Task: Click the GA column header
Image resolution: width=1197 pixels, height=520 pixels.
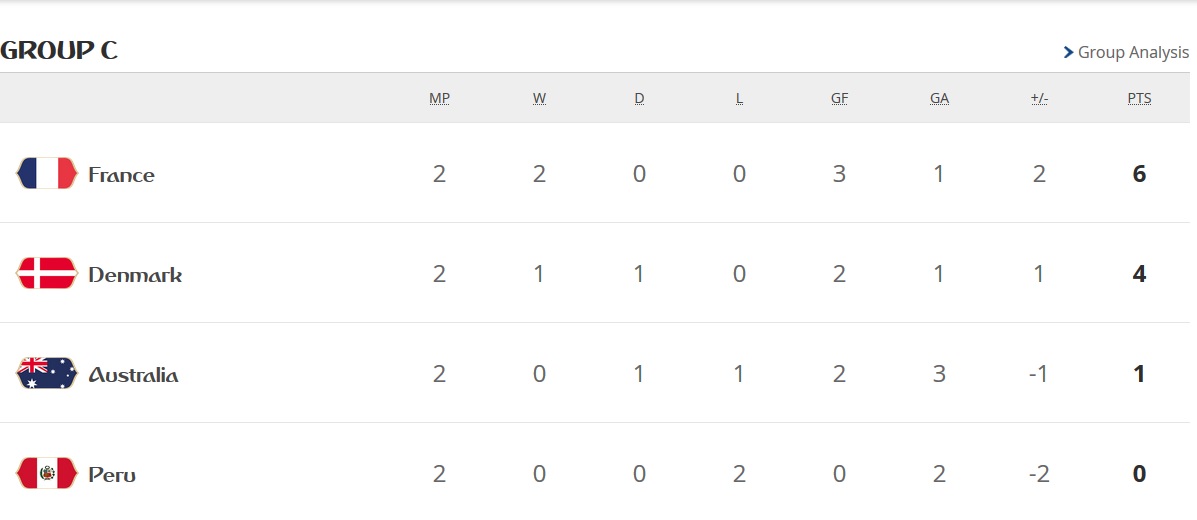Action: click(939, 99)
